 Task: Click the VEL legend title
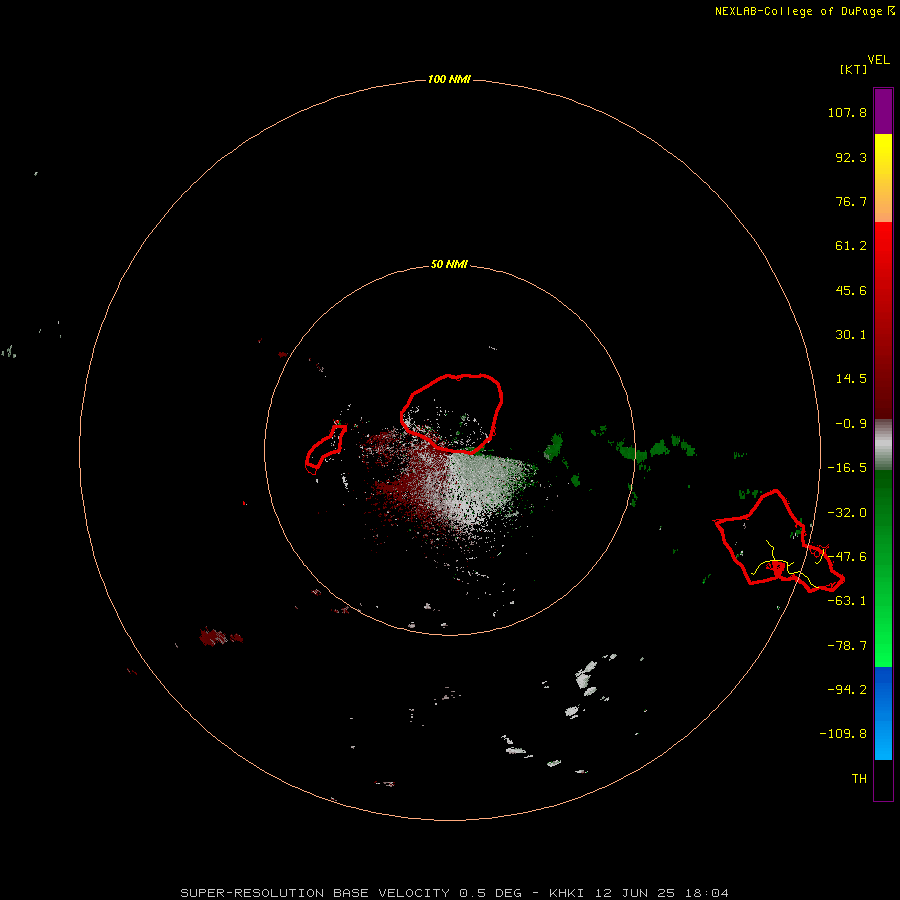(x=878, y=60)
